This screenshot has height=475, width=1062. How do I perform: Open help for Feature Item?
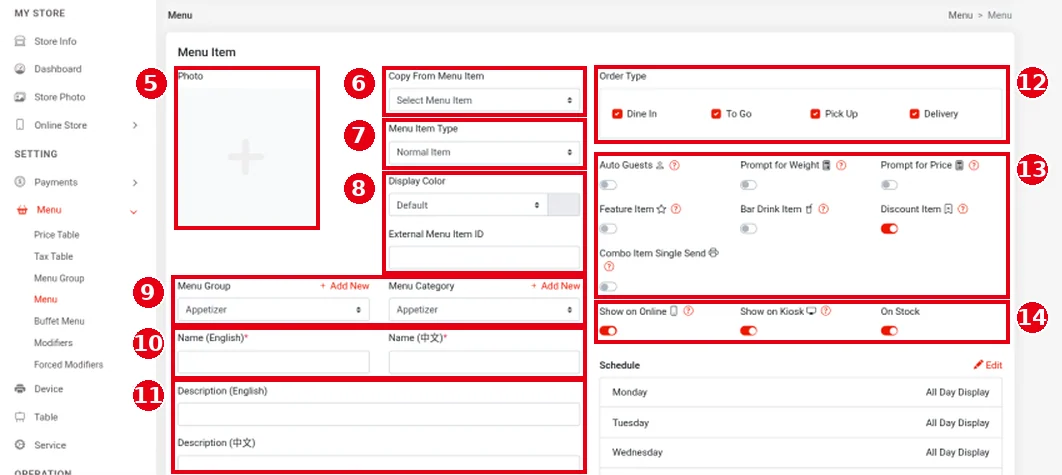[x=675, y=209]
